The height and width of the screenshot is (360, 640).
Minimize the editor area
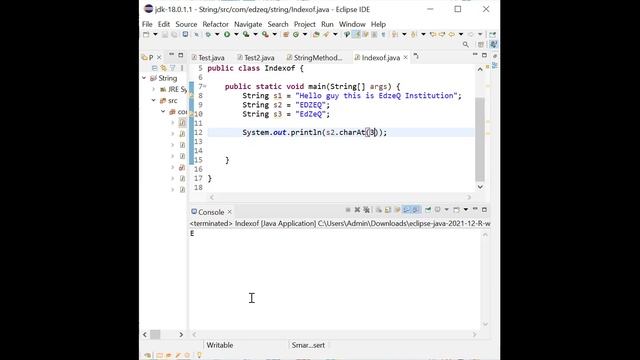(475, 55)
